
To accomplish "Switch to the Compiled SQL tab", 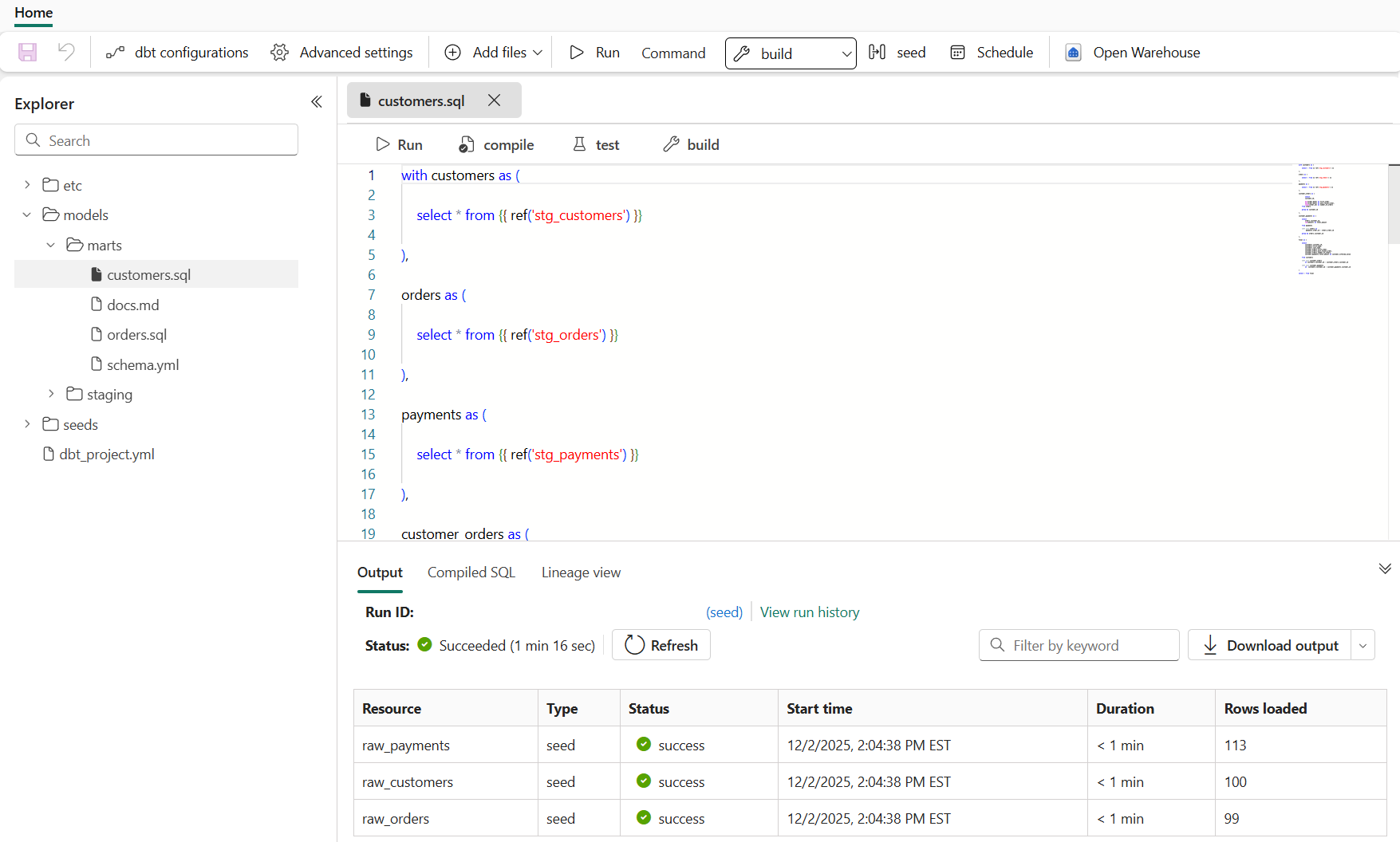I will click(x=471, y=572).
